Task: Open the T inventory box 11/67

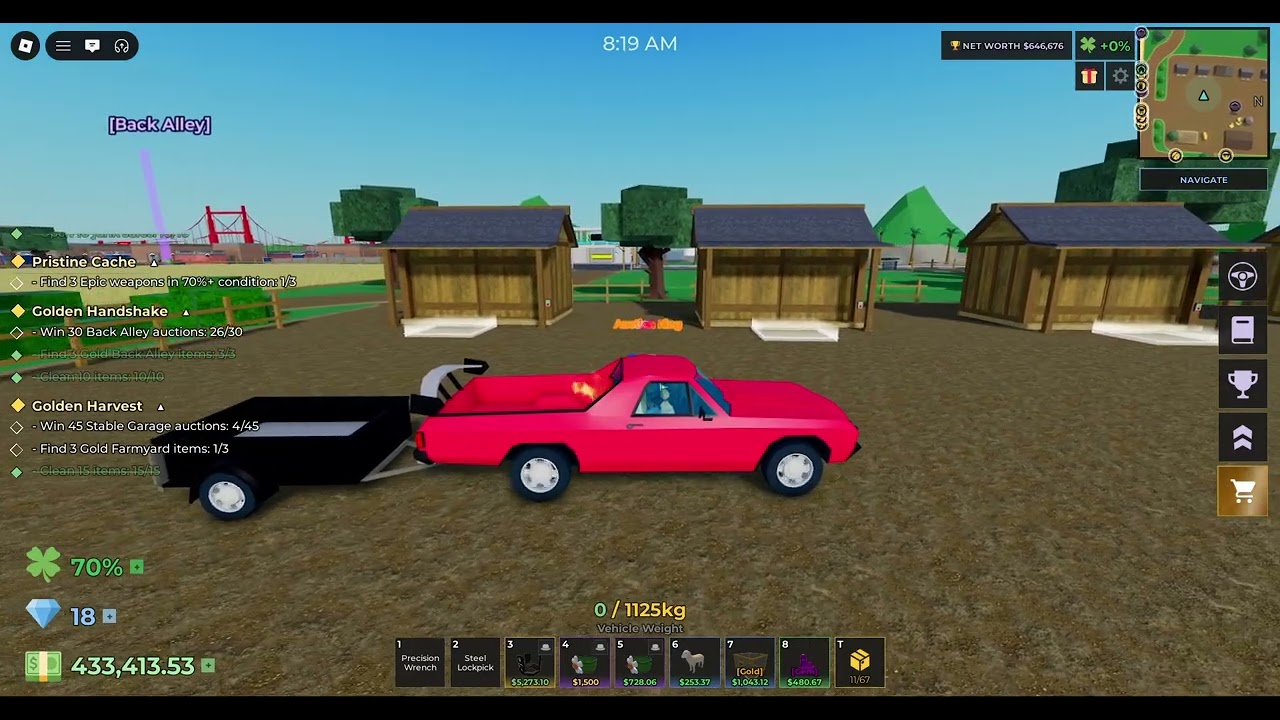Action: (x=860, y=663)
